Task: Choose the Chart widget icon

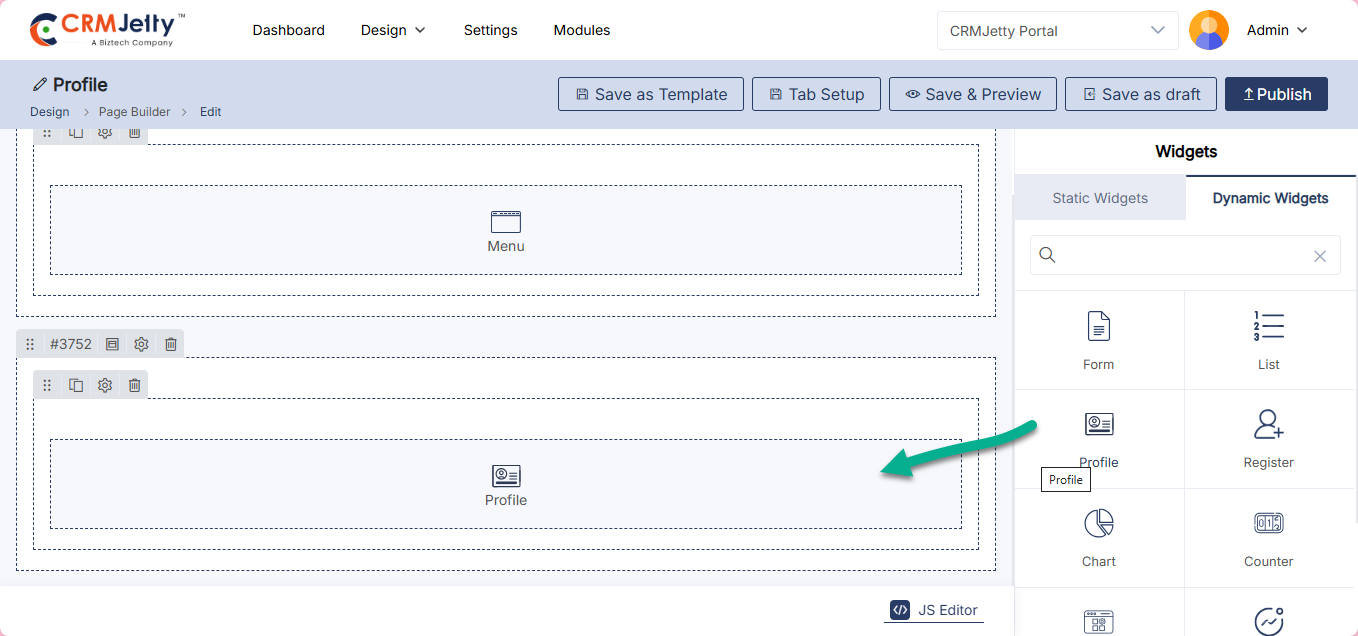Action: pyautogui.click(x=1098, y=524)
